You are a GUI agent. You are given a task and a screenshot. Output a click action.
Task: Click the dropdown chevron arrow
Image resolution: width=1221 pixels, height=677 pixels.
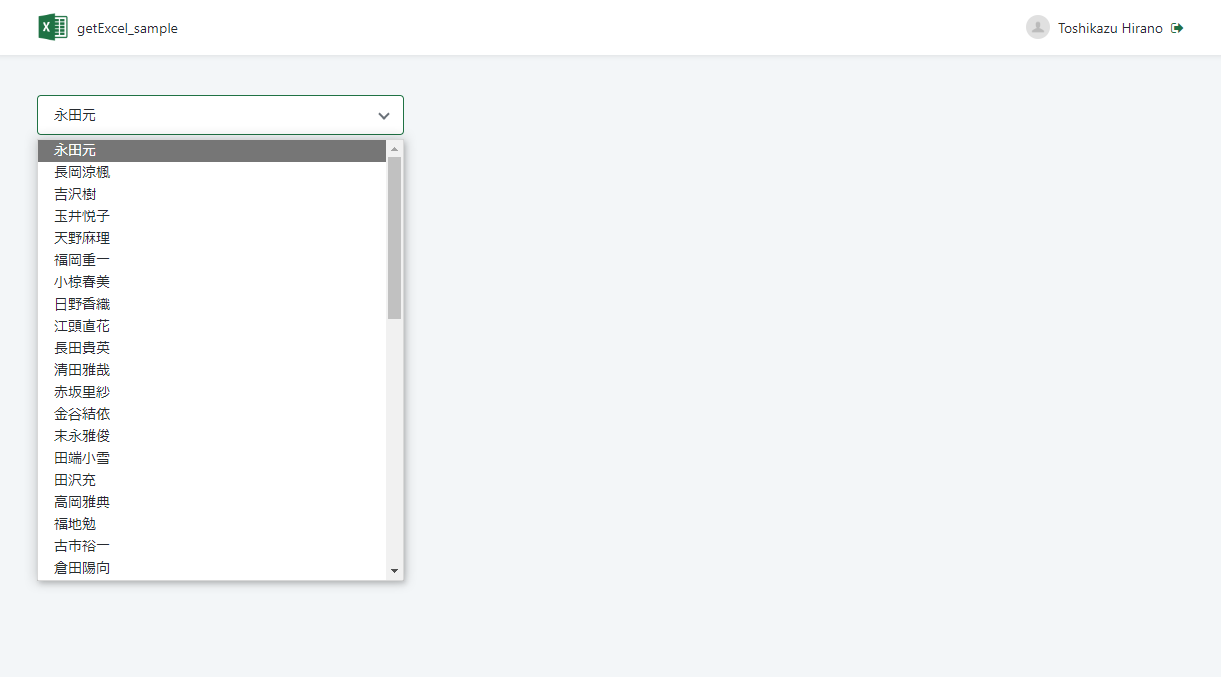(384, 116)
